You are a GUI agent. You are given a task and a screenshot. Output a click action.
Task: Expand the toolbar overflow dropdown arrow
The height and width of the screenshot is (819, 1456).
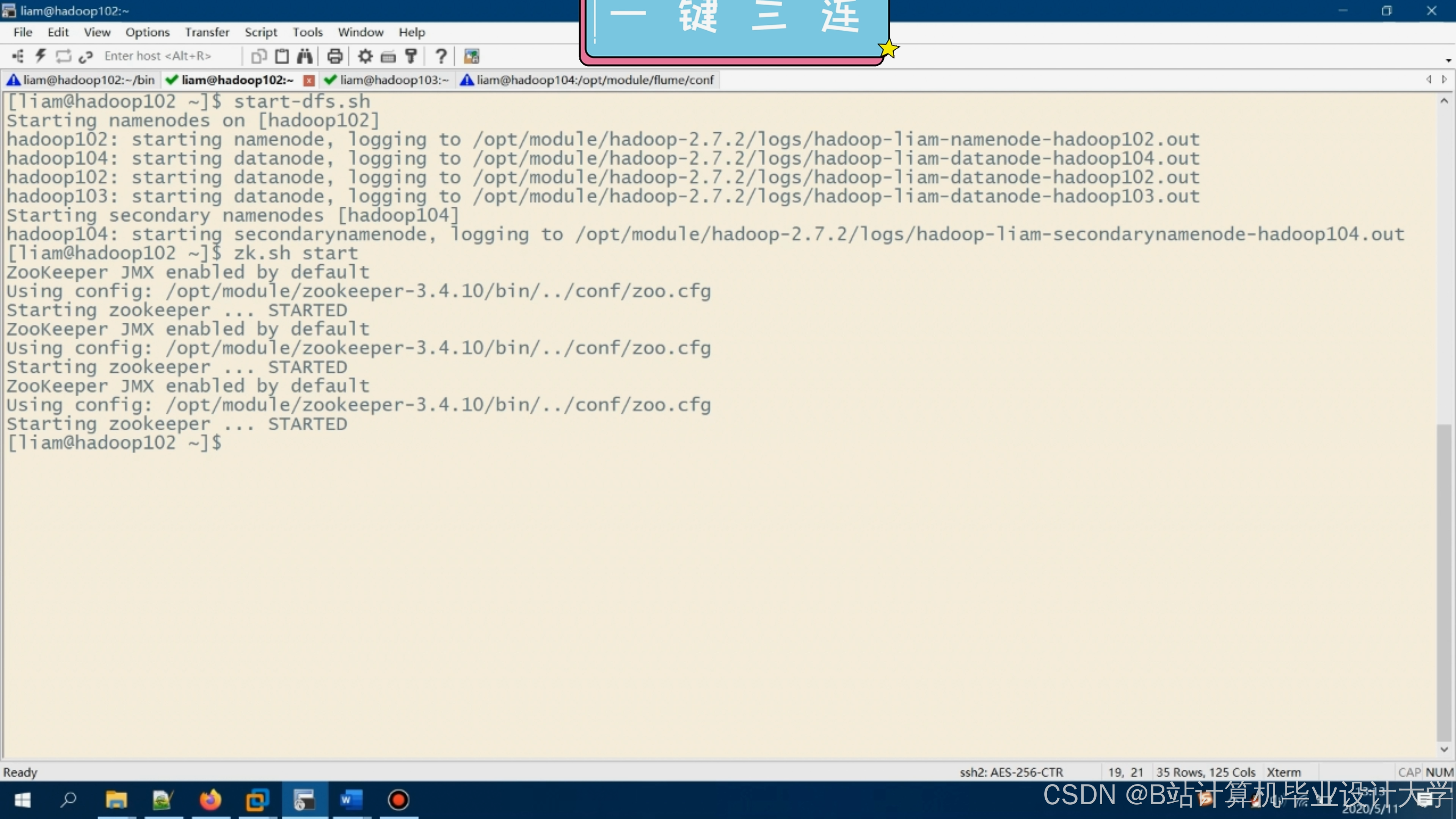[x=1448, y=60]
